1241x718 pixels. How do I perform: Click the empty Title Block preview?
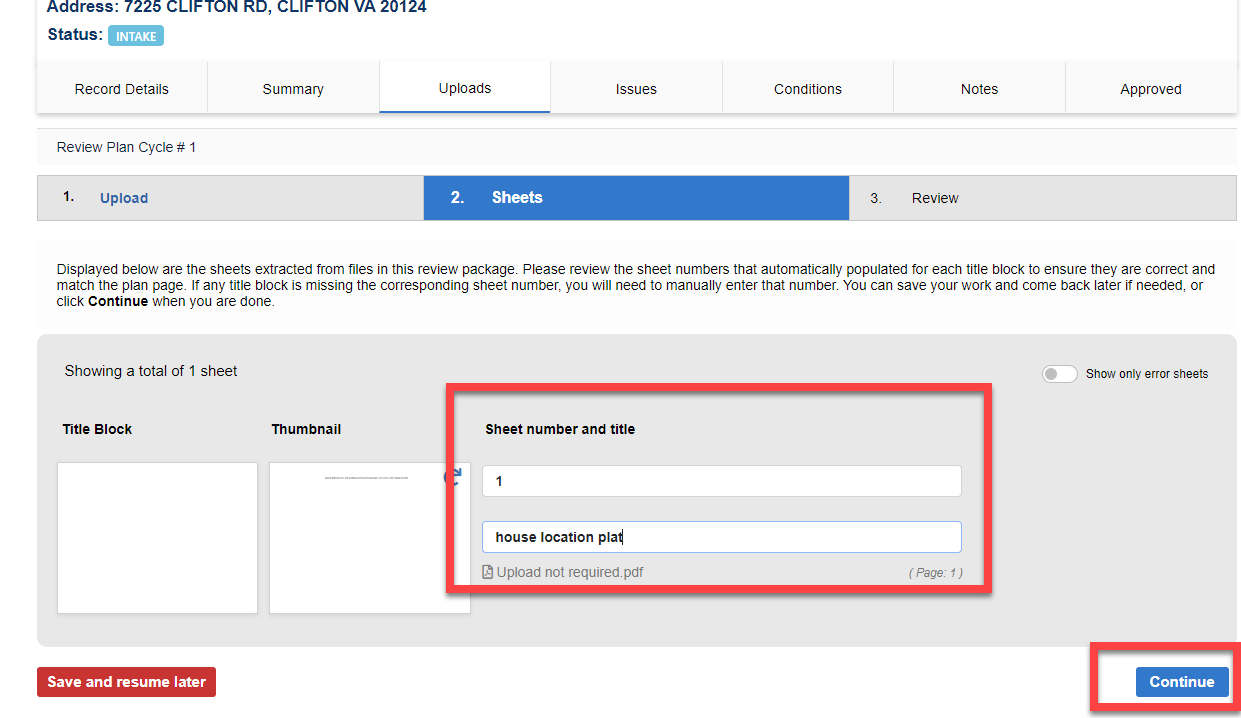click(x=157, y=538)
